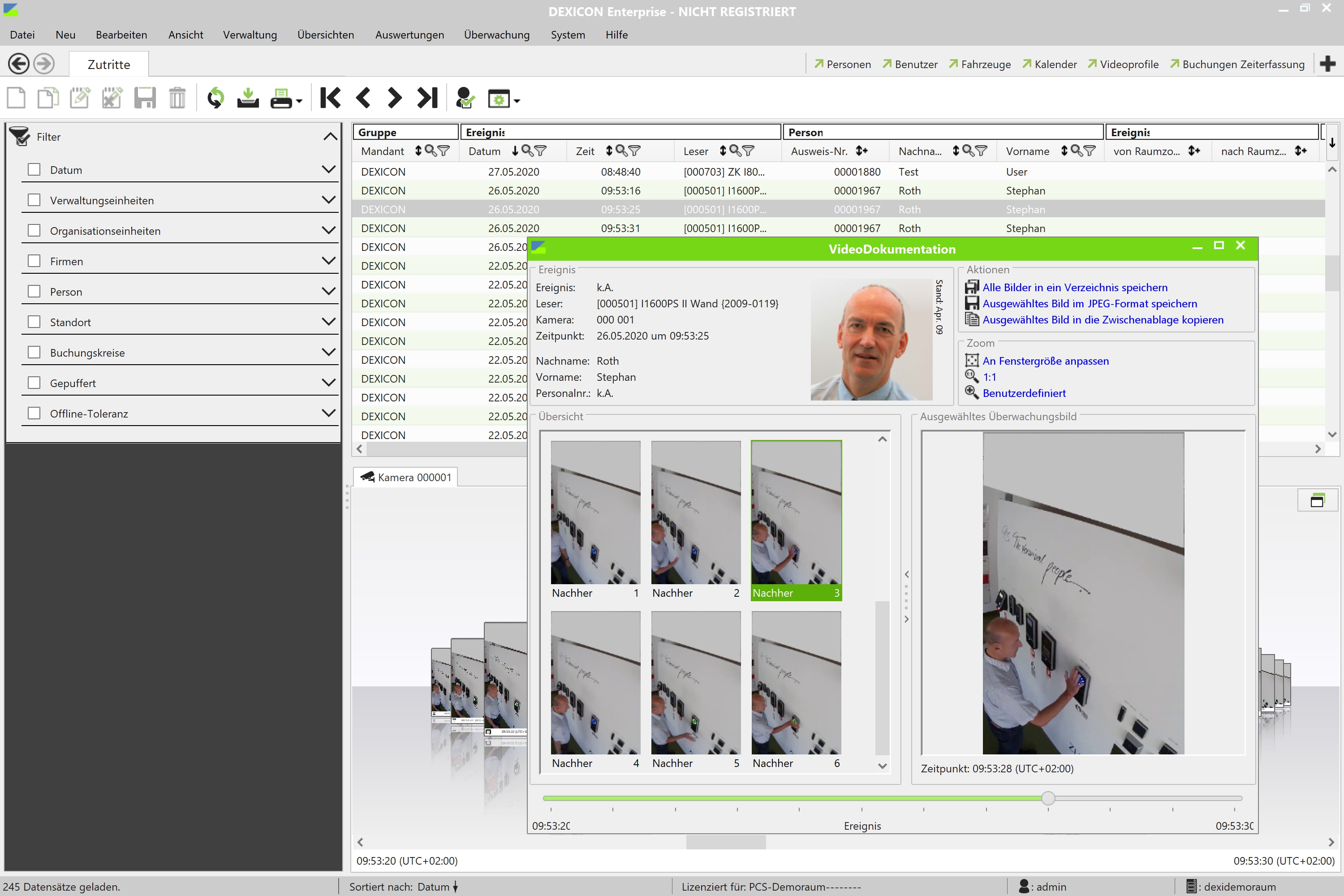Click the green timeline slider handle

tap(1048, 798)
